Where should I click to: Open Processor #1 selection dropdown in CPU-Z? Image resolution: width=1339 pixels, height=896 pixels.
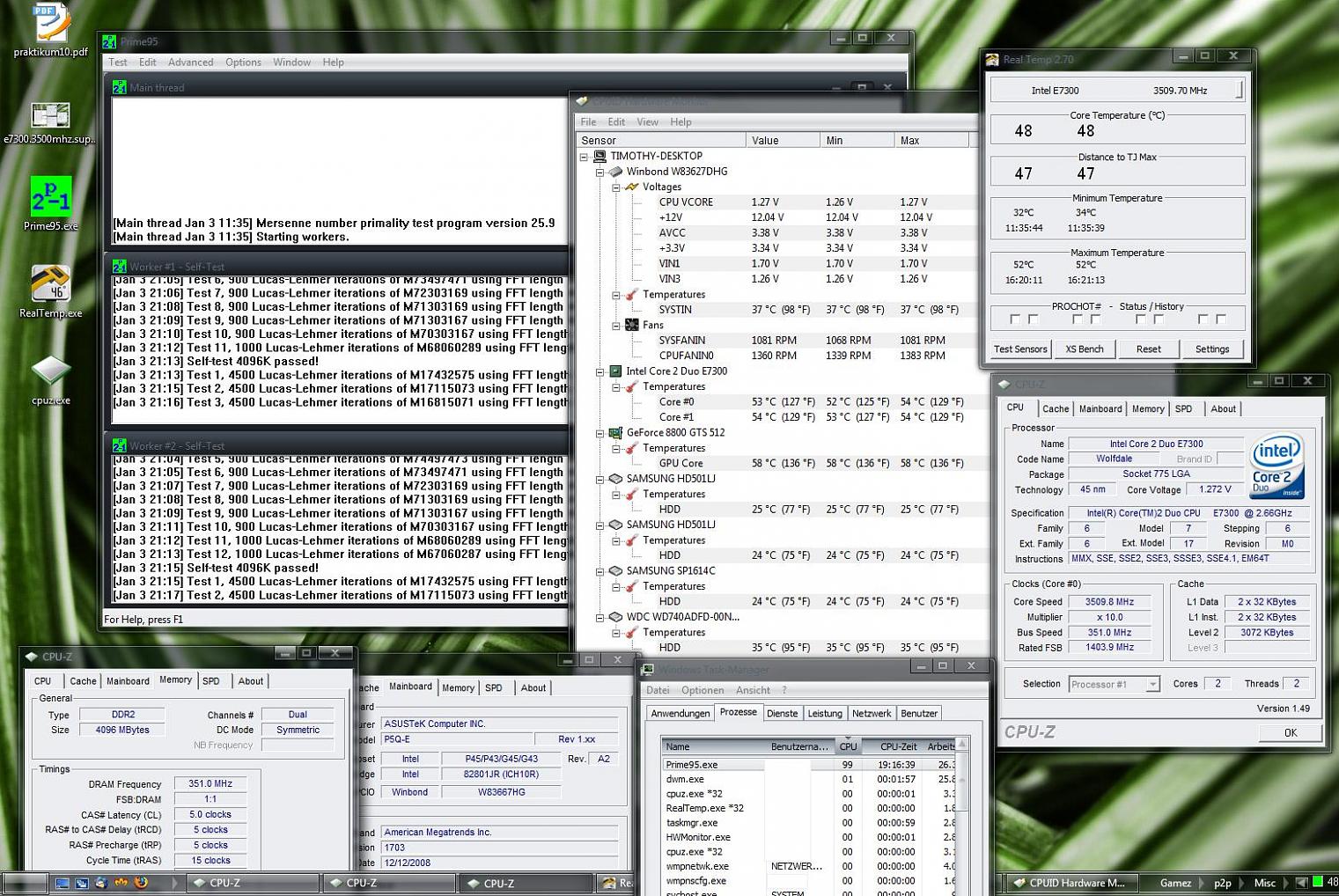[1151, 684]
